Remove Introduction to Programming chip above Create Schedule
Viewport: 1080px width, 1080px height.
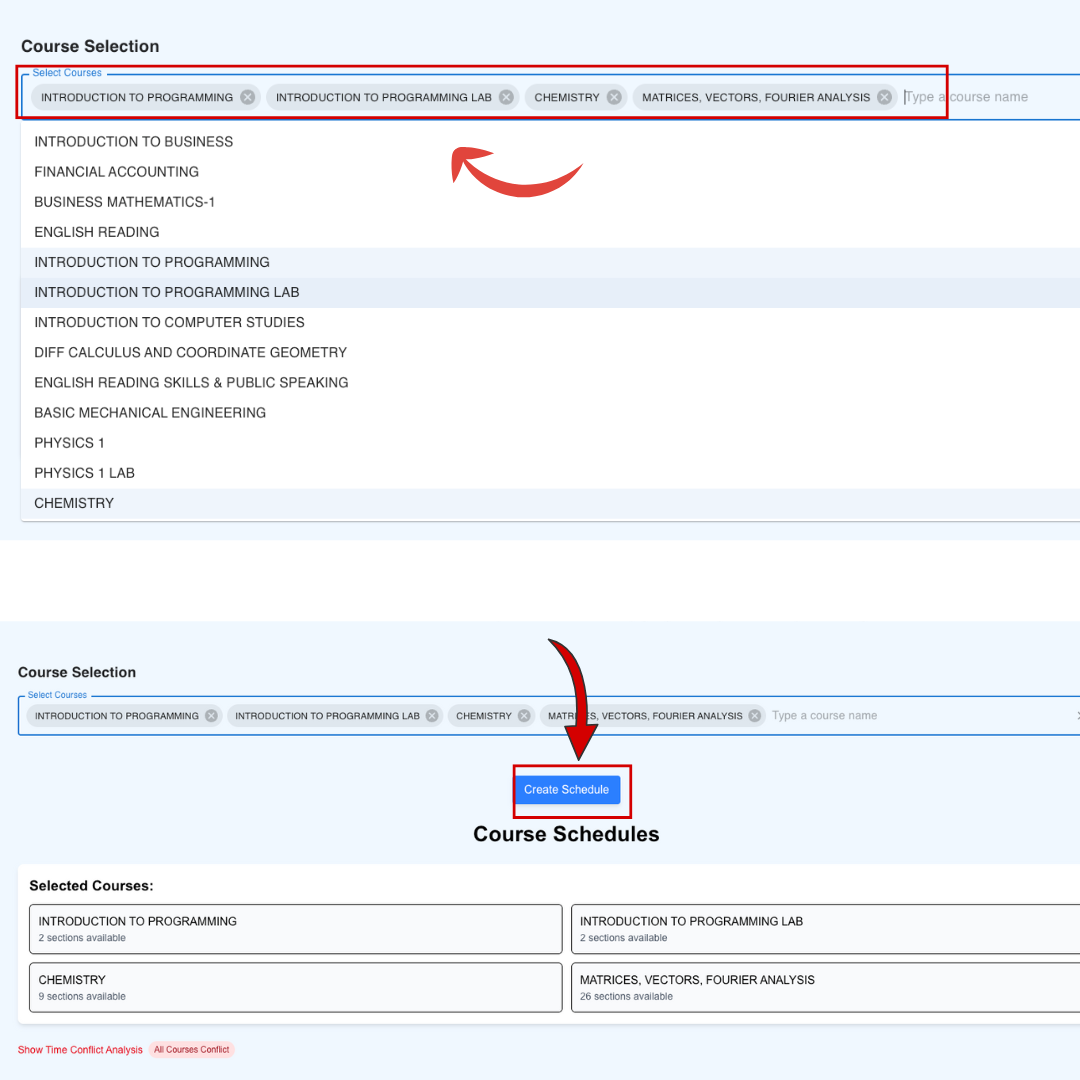coord(211,716)
